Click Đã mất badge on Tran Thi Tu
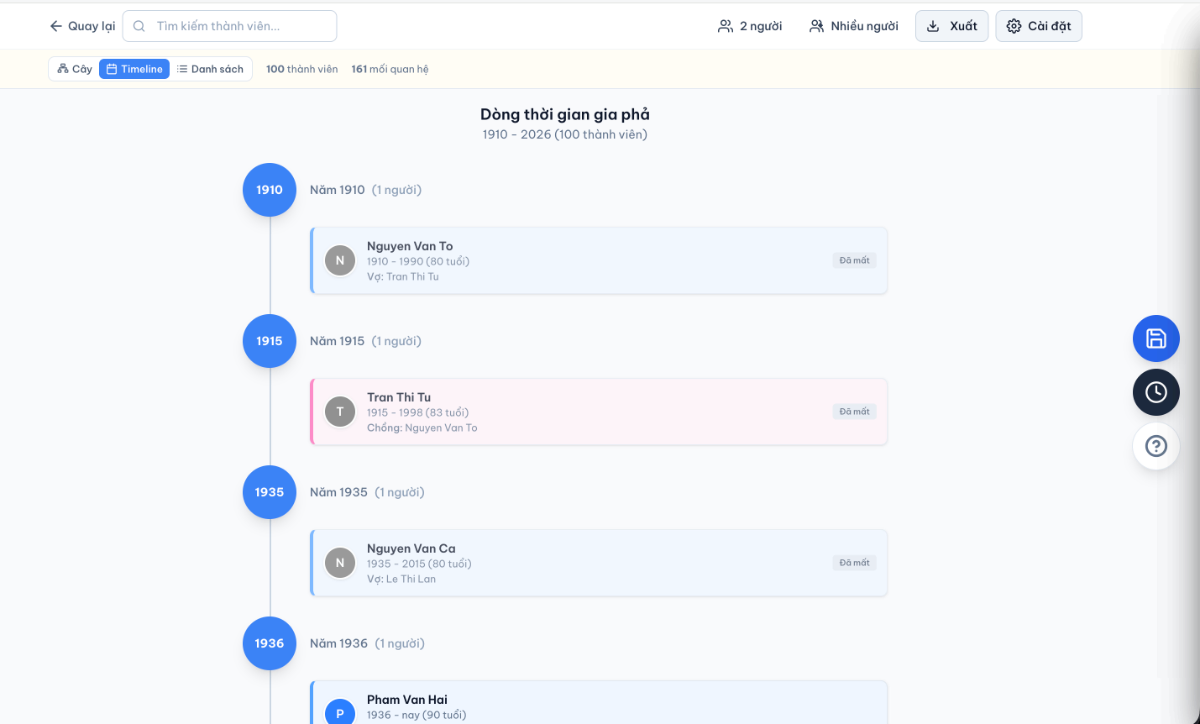Viewport: 1200px width, 724px height. tap(855, 411)
